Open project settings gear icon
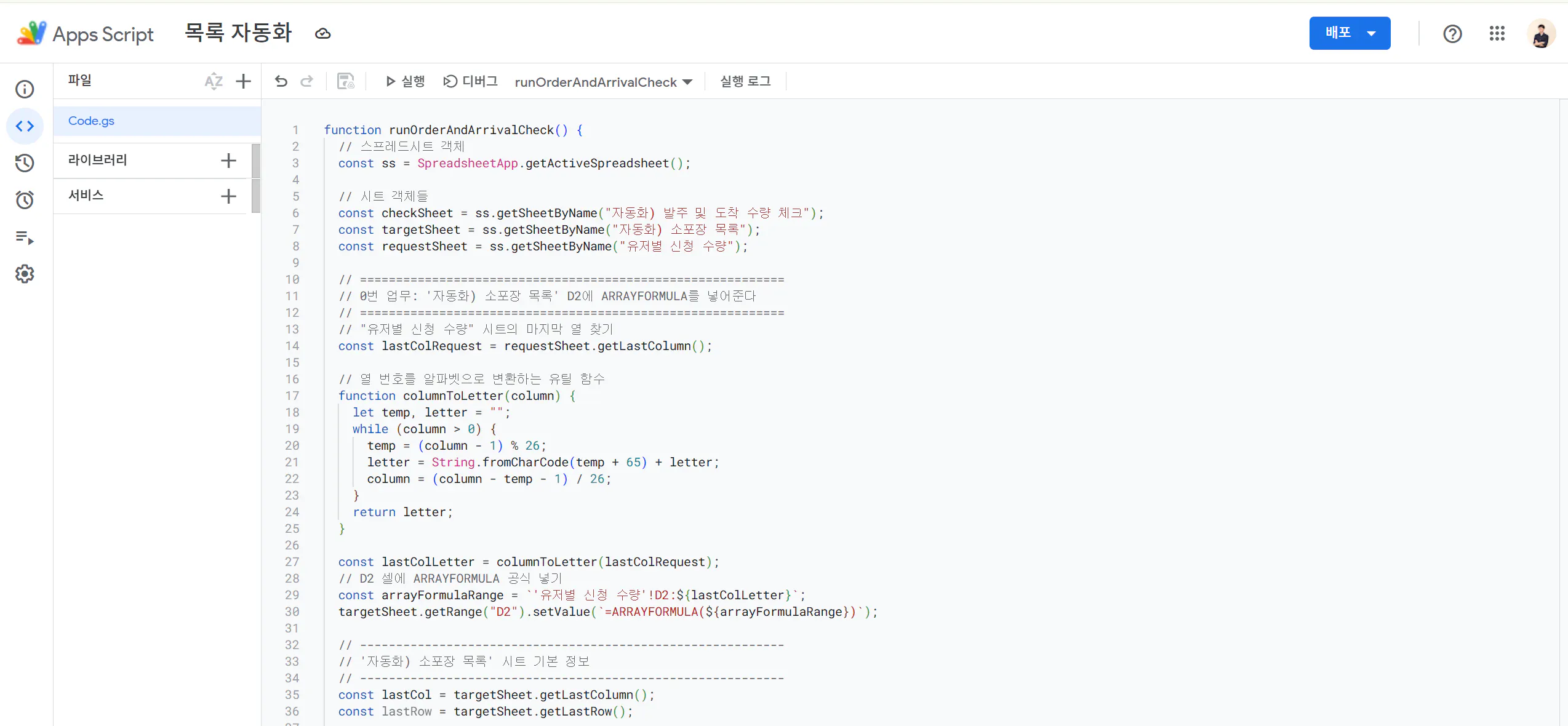This screenshot has height=726, width=1568. pyautogui.click(x=25, y=274)
